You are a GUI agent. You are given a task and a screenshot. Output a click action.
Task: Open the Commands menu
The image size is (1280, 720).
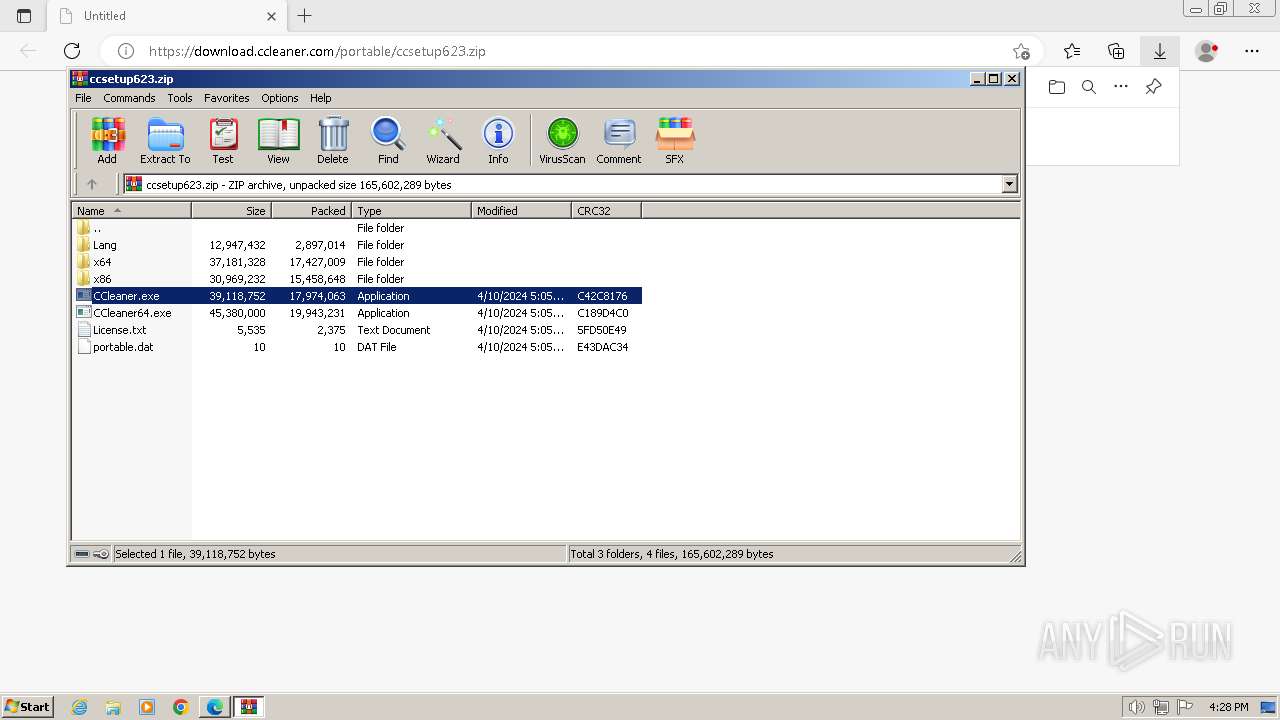point(129,98)
